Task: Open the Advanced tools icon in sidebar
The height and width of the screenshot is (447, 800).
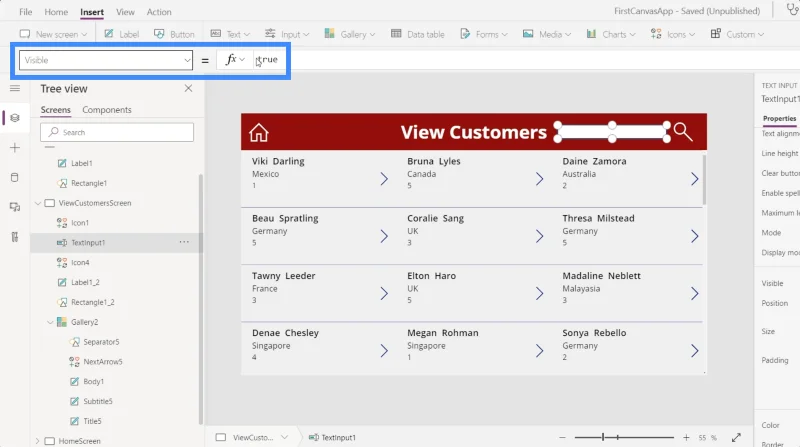Action: click(x=15, y=237)
